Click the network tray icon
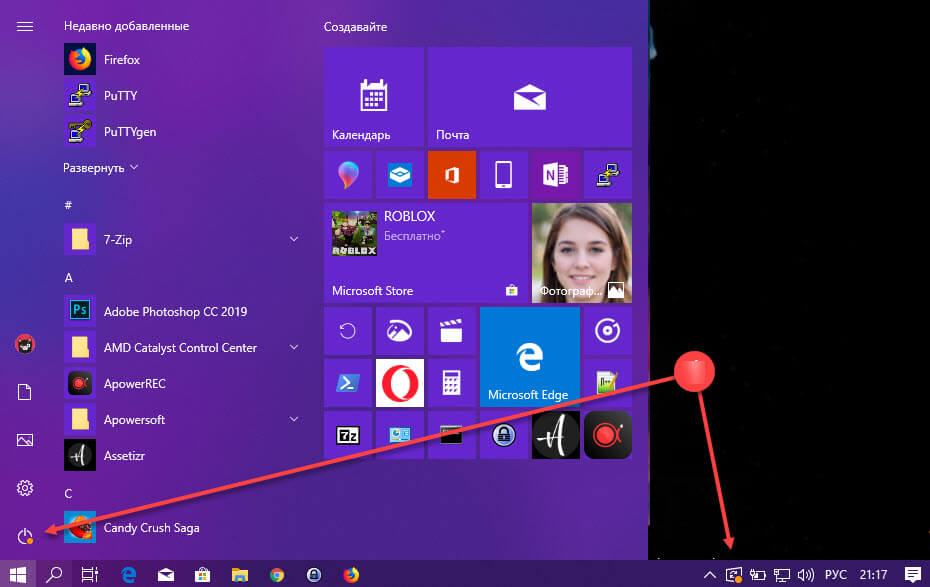Viewport: 930px width, 587px height. click(782, 574)
